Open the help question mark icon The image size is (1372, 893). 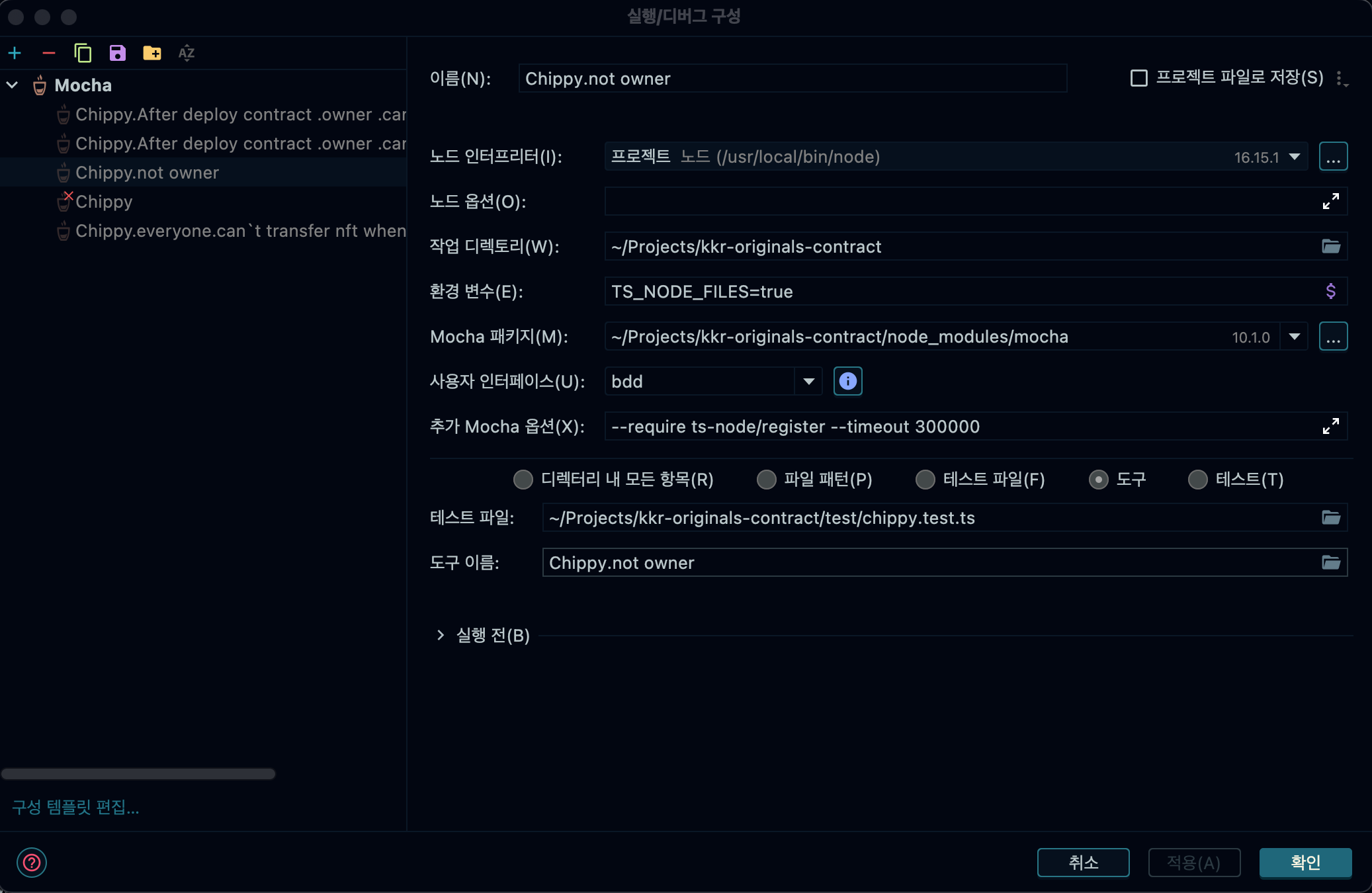[32, 862]
